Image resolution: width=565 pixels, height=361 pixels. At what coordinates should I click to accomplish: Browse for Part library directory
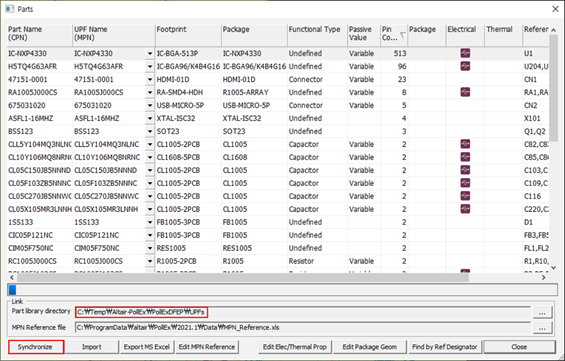pyautogui.click(x=542, y=313)
